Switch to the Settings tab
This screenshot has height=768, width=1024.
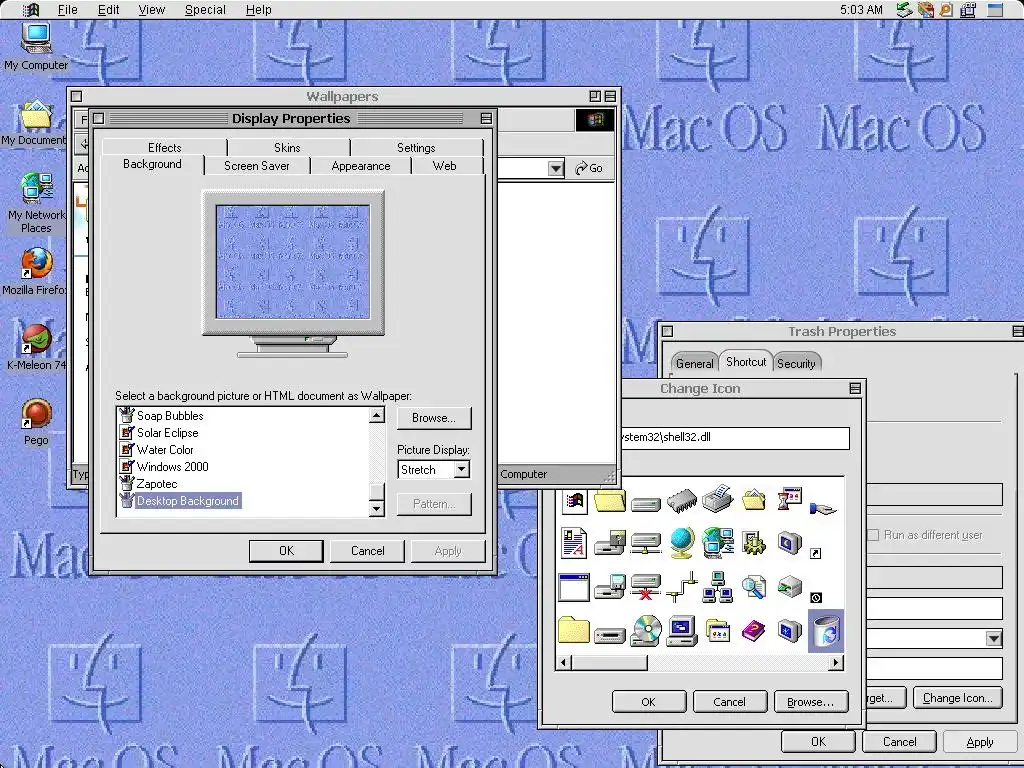(x=416, y=148)
